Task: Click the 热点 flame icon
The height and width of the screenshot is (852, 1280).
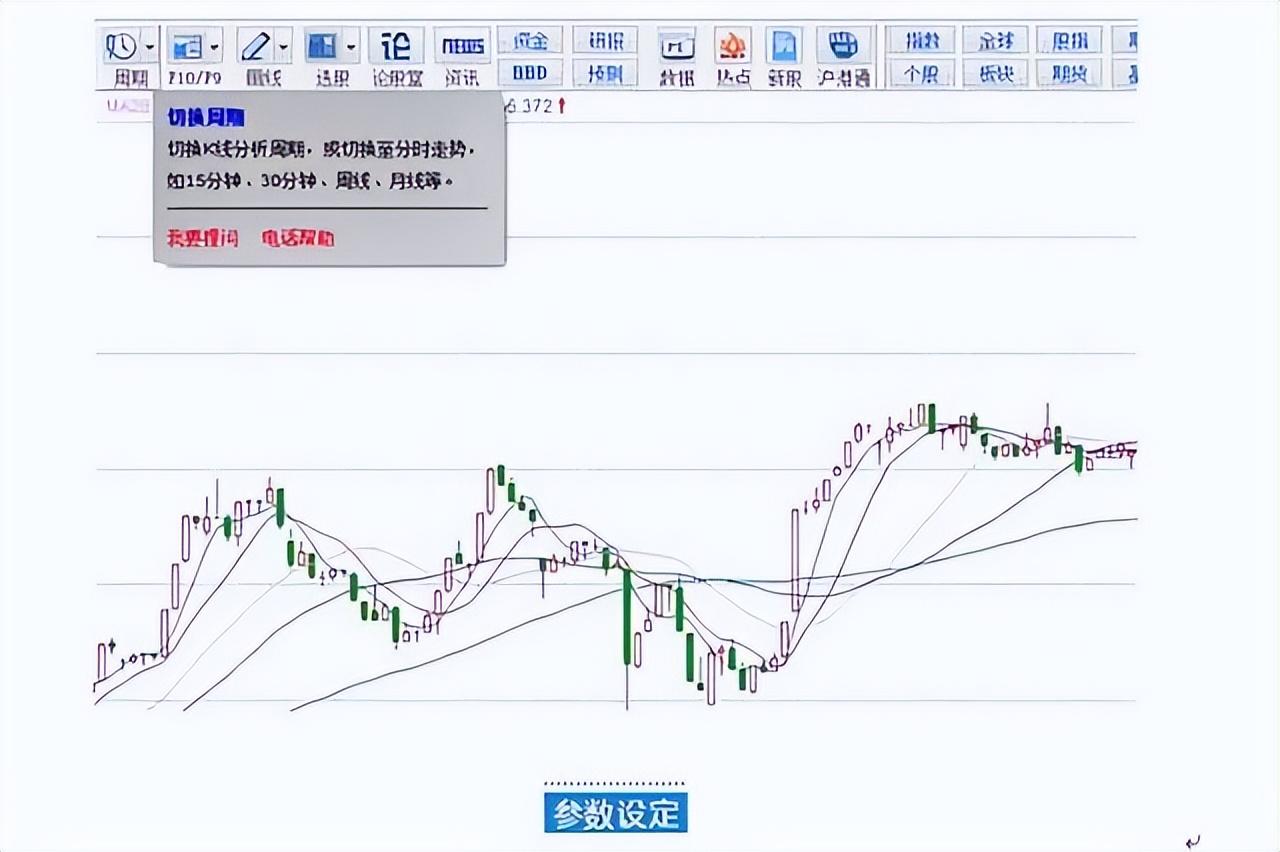Action: click(733, 46)
